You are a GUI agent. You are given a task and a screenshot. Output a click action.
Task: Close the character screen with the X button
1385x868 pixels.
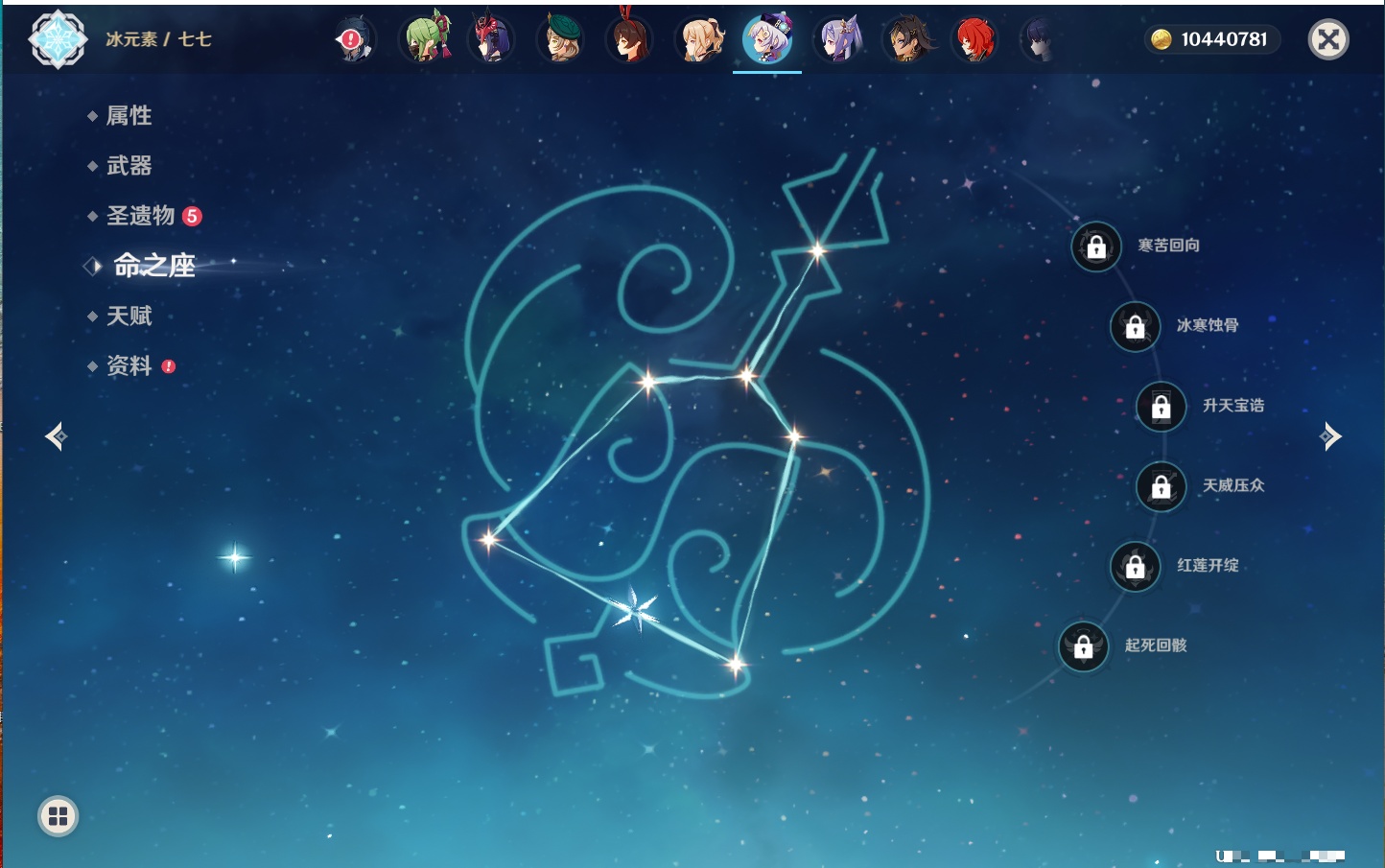pyautogui.click(x=1328, y=39)
